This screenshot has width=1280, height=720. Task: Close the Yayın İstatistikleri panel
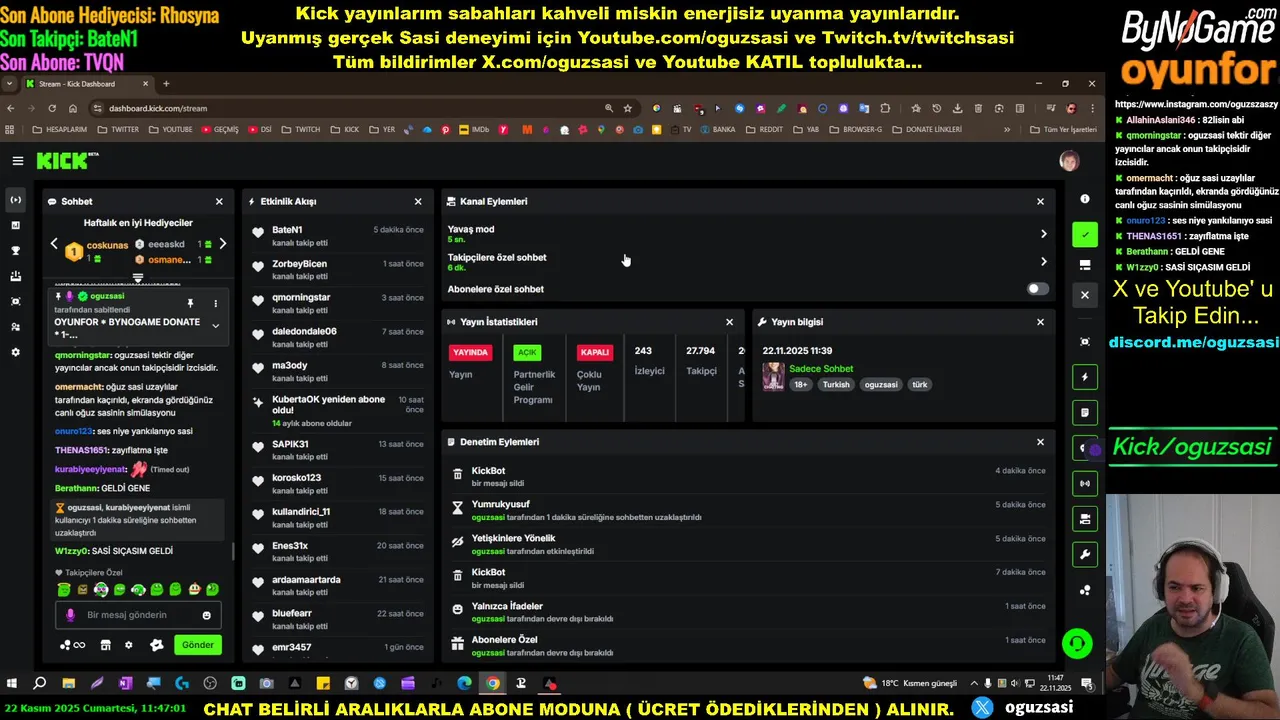tap(729, 322)
